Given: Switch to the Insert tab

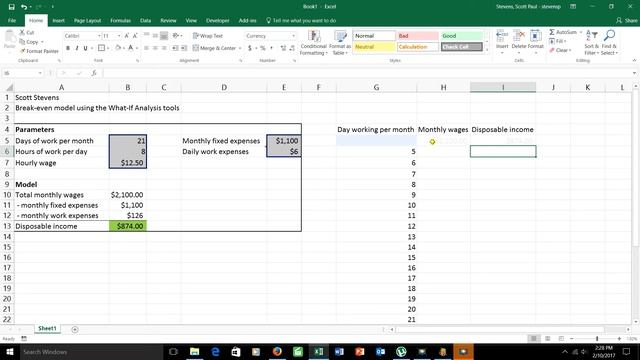Looking at the screenshot, I should (x=58, y=20).
